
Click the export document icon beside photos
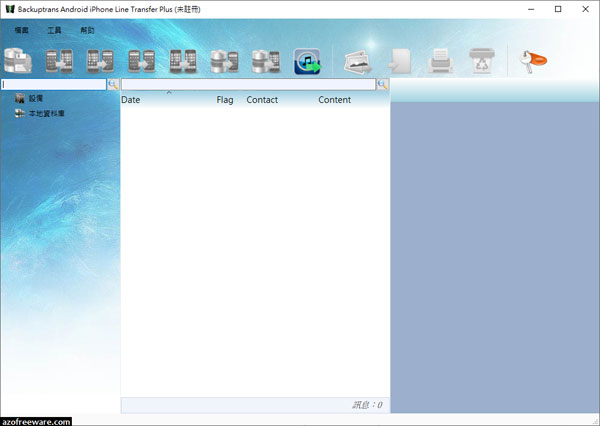click(400, 62)
